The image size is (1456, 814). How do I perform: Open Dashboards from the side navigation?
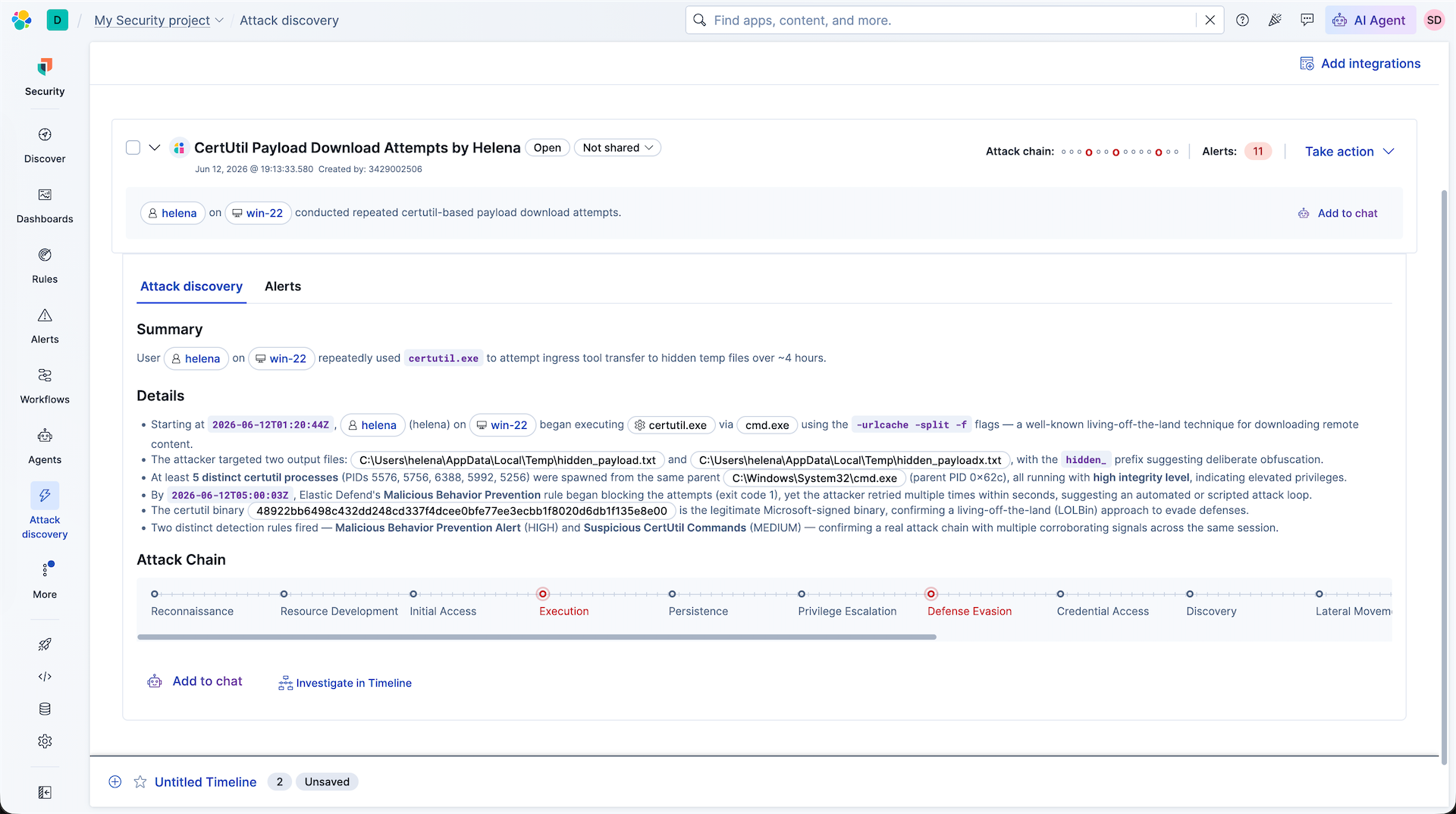[45, 206]
